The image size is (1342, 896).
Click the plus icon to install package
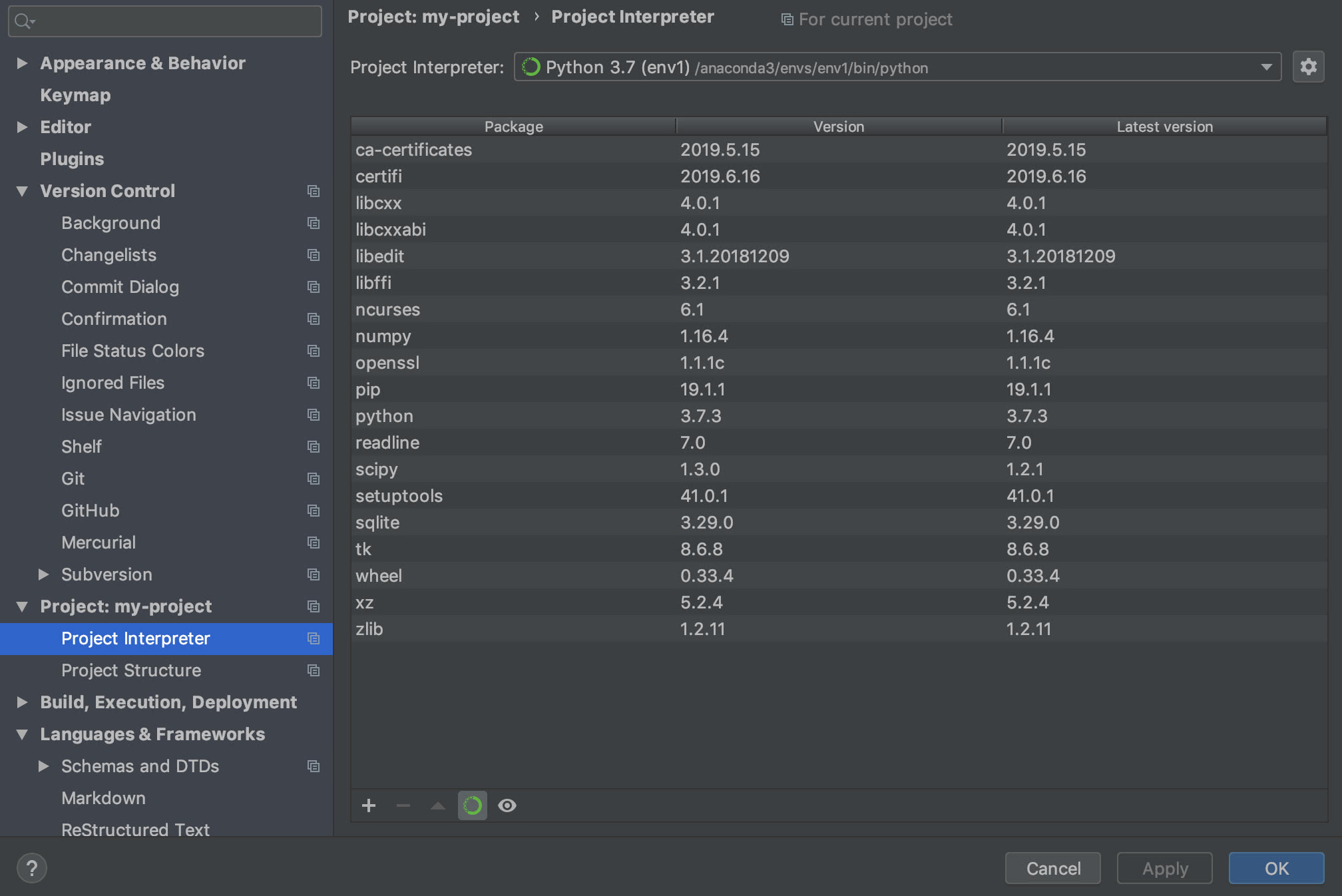pos(369,805)
